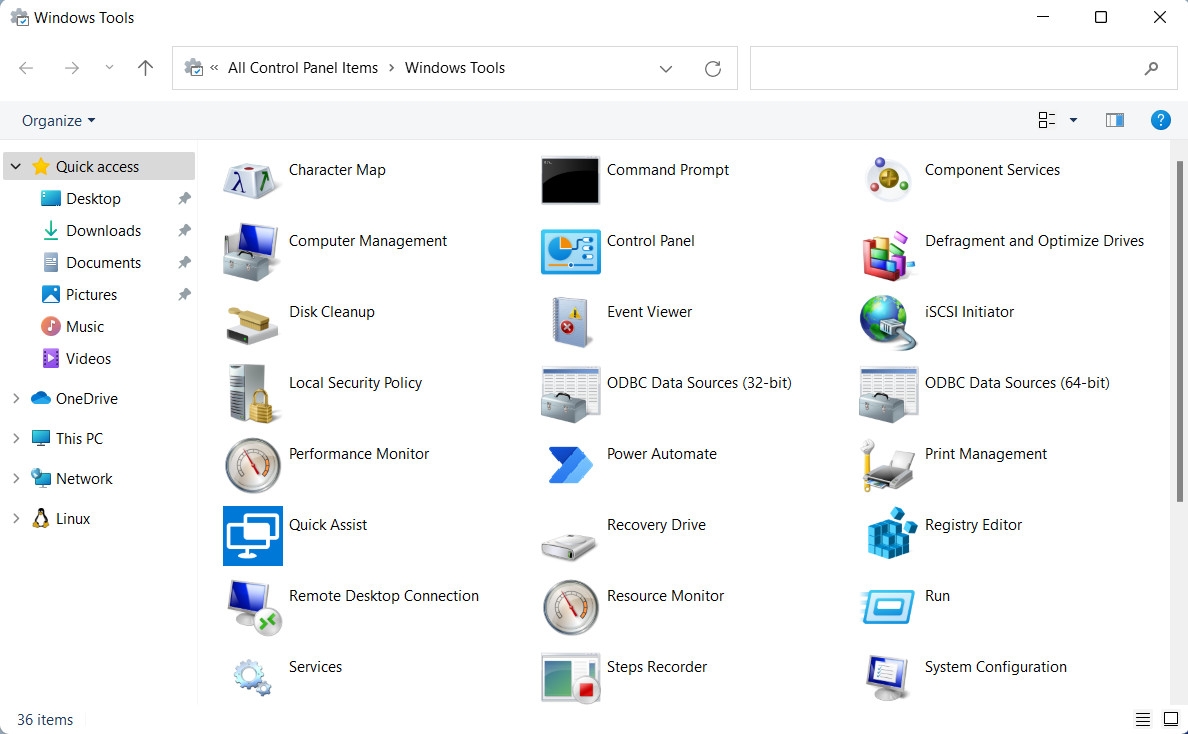The width and height of the screenshot is (1188, 734).
Task: Navigate back with the back arrow
Action: click(26, 68)
